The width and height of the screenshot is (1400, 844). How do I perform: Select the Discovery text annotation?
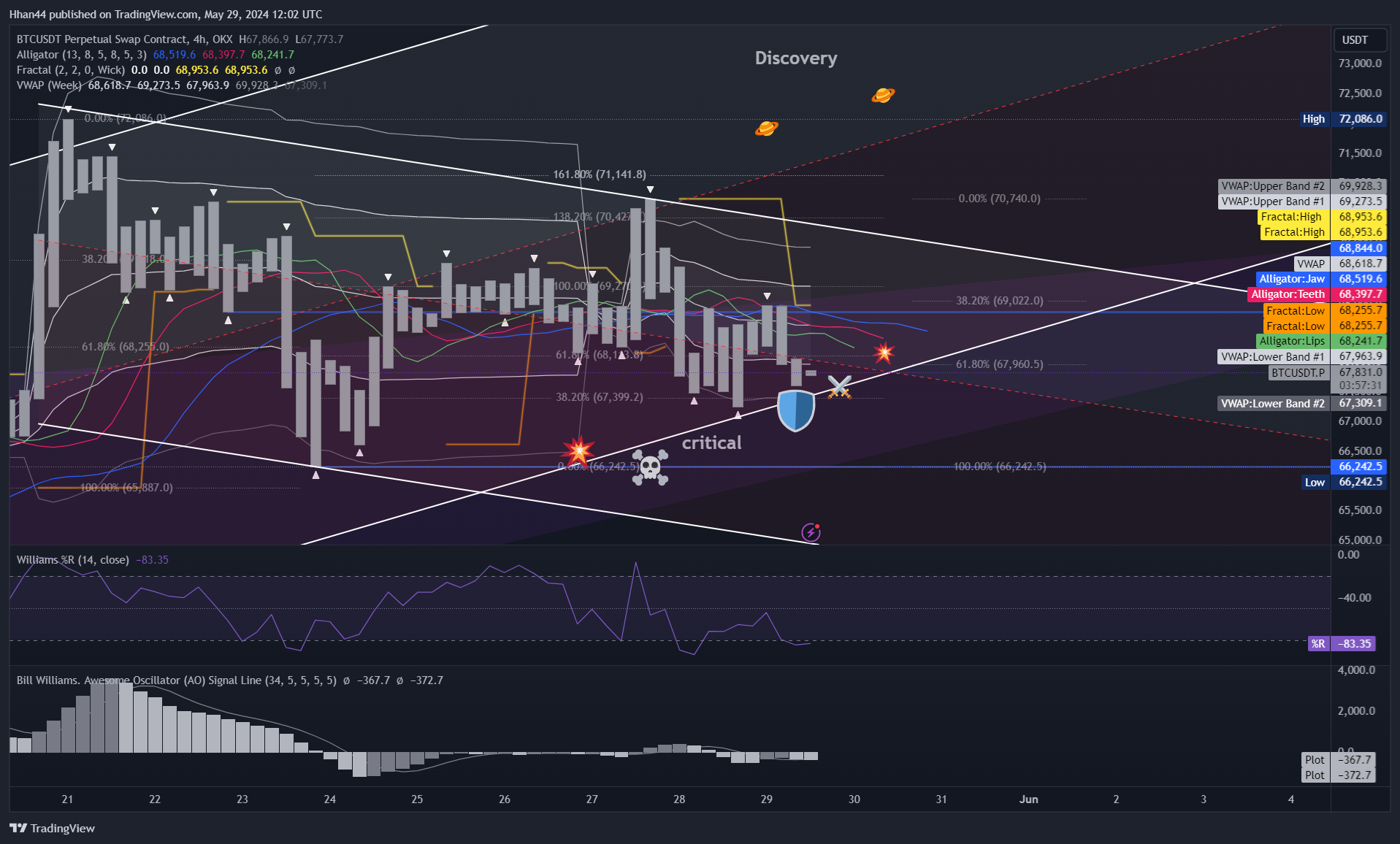(796, 58)
